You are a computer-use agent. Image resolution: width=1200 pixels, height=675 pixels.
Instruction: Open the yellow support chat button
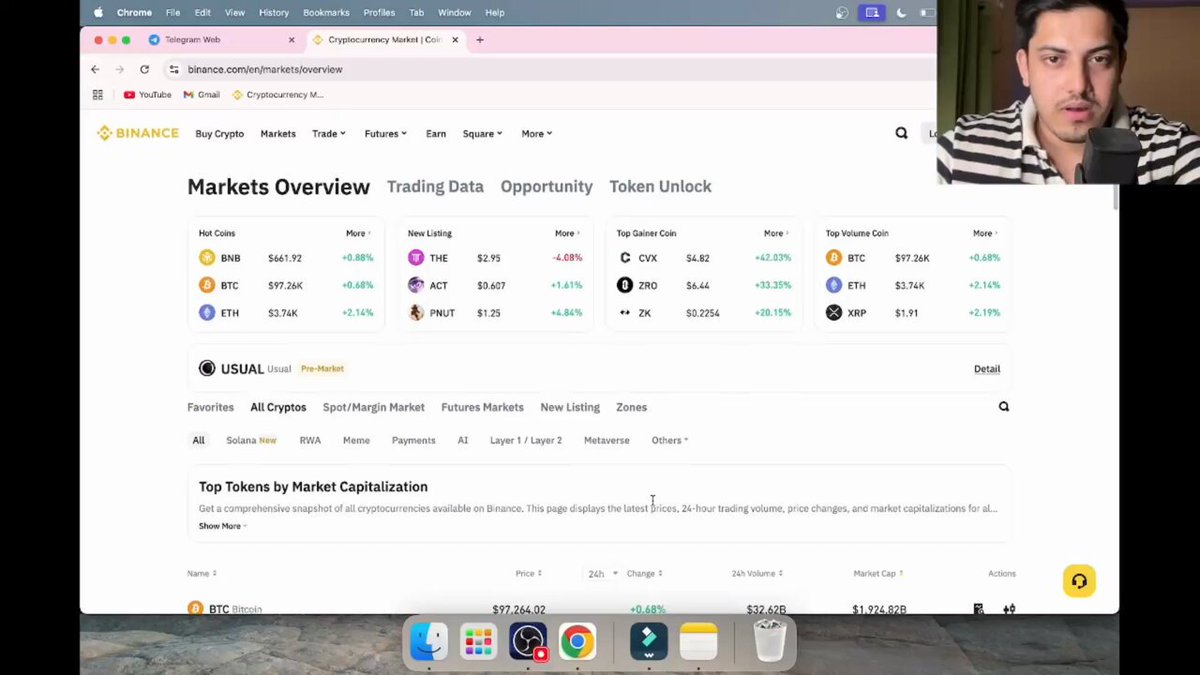tap(1079, 581)
